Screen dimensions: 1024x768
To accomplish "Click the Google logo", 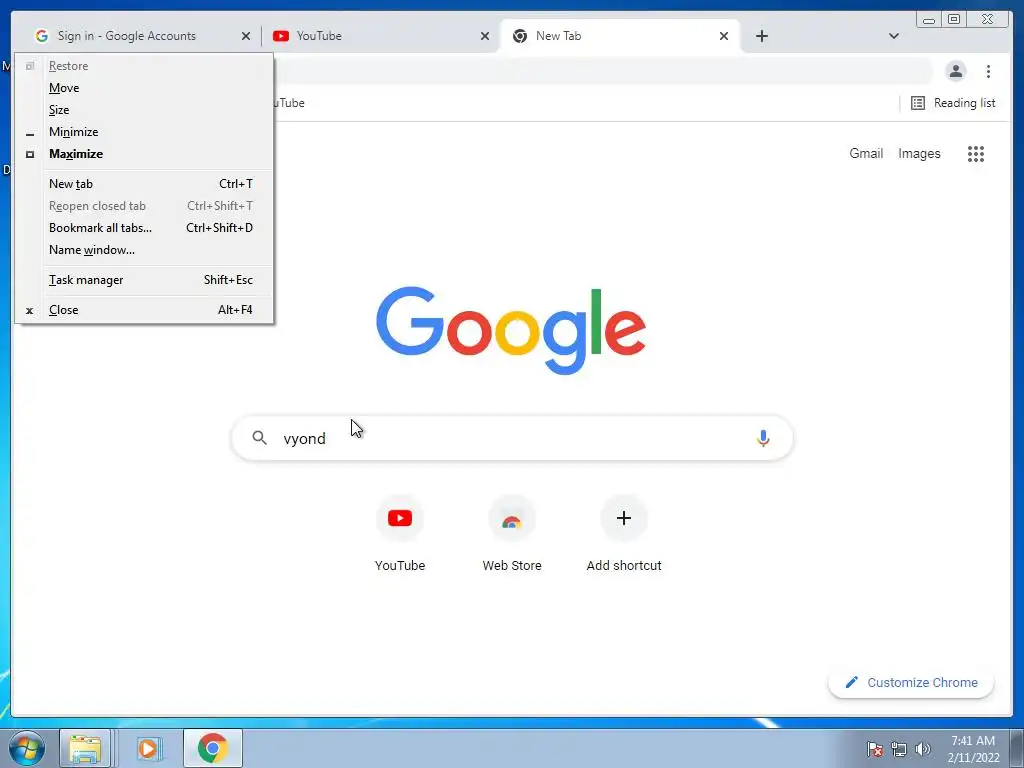I will pyautogui.click(x=511, y=330).
